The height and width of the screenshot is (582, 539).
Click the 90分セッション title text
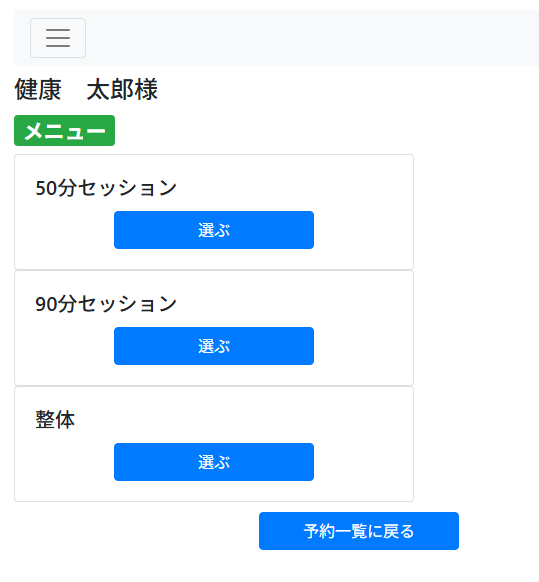(x=106, y=304)
